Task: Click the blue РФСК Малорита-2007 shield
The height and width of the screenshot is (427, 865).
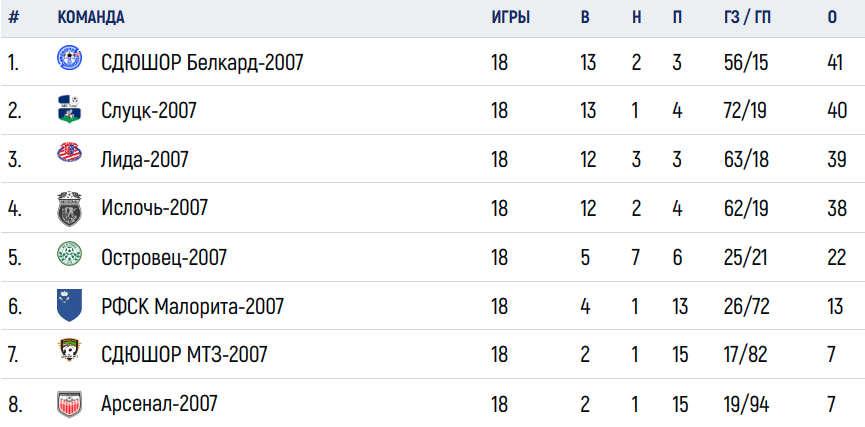Action: pyautogui.click(x=70, y=305)
